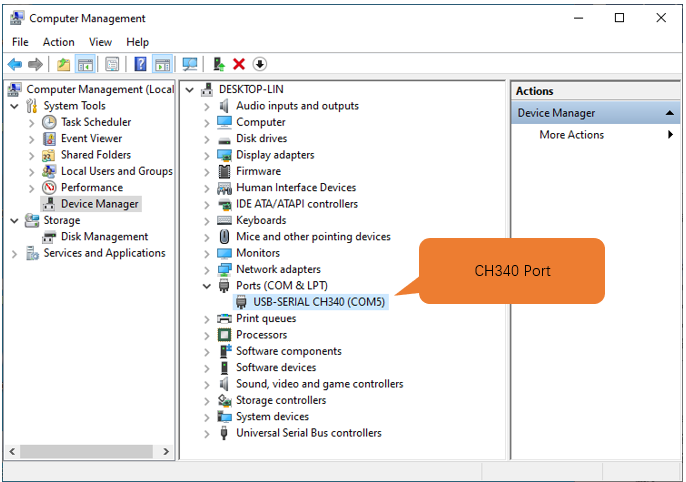Click the More Actions entry

click(x=571, y=135)
